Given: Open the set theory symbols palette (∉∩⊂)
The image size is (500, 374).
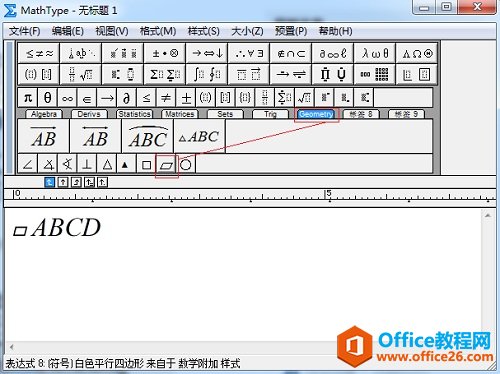Looking at the screenshot, I should [291, 53].
